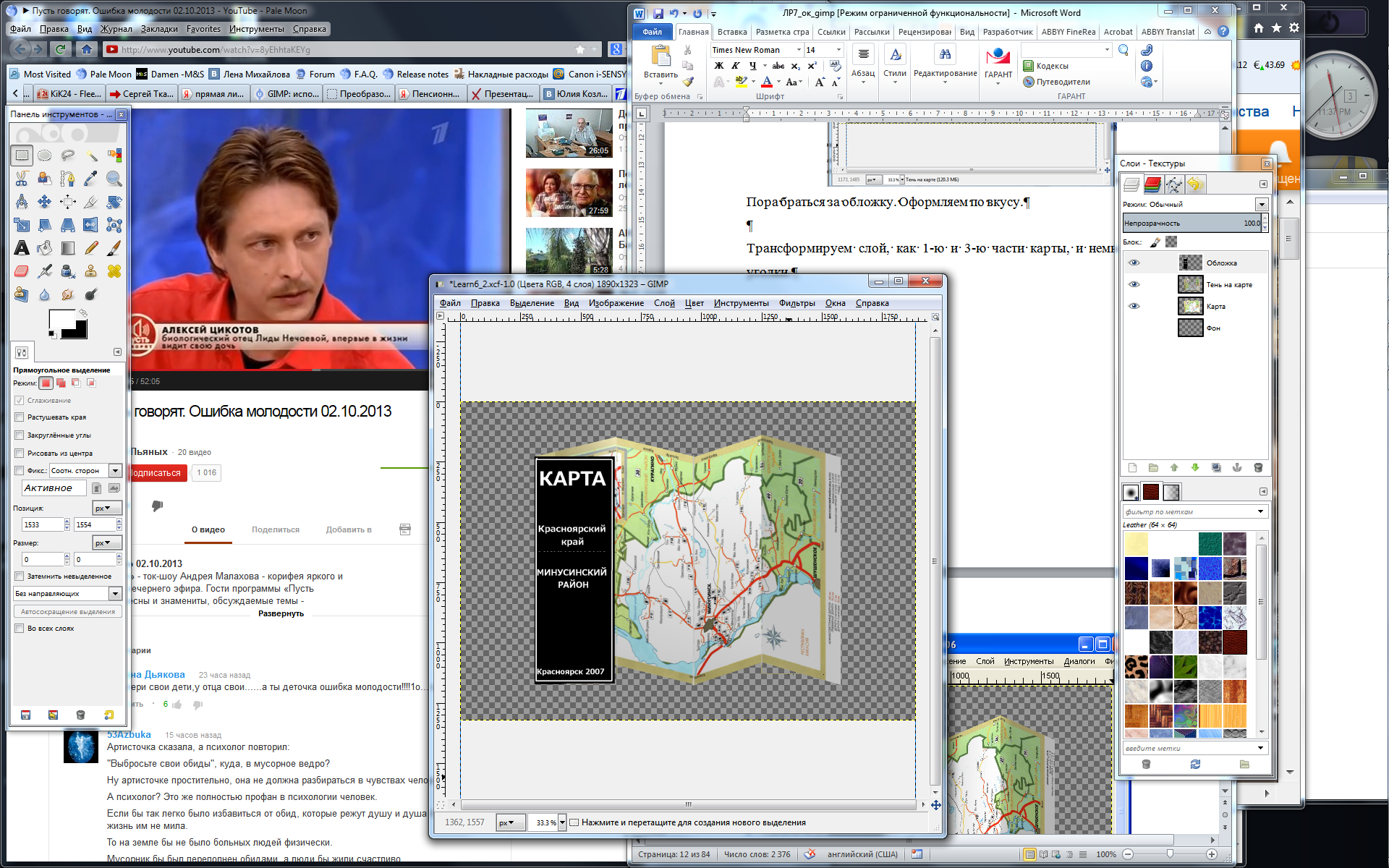The height and width of the screenshot is (868, 1389).
Task: Open the Вставка tab in Word
Action: click(732, 32)
